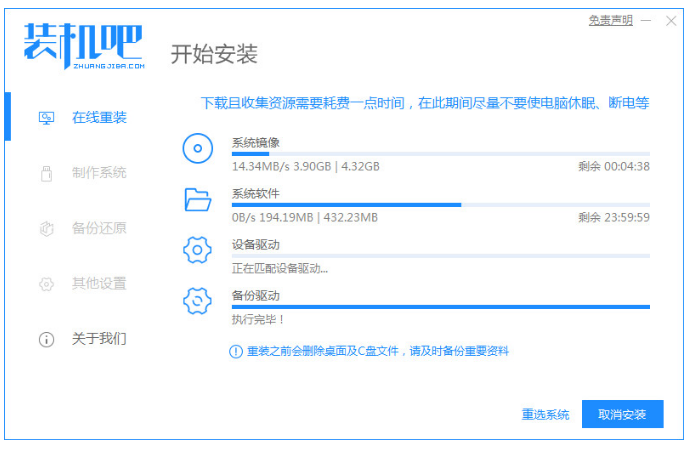The image size is (689, 453).
Task: Switch to 备份还原 sidebar tab
Action: pos(99,228)
